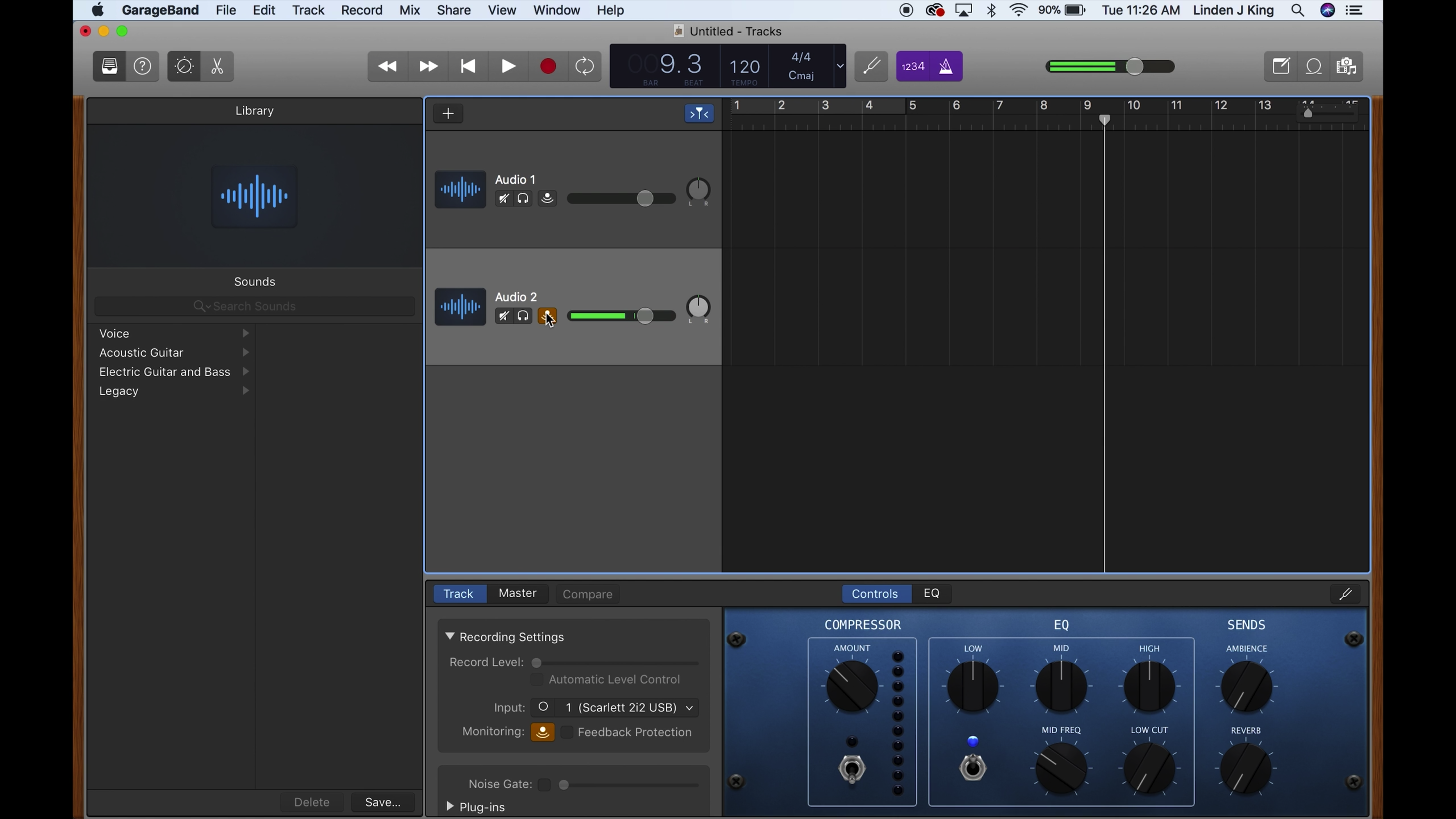Click the Audio 2 pan knob

coord(699,307)
